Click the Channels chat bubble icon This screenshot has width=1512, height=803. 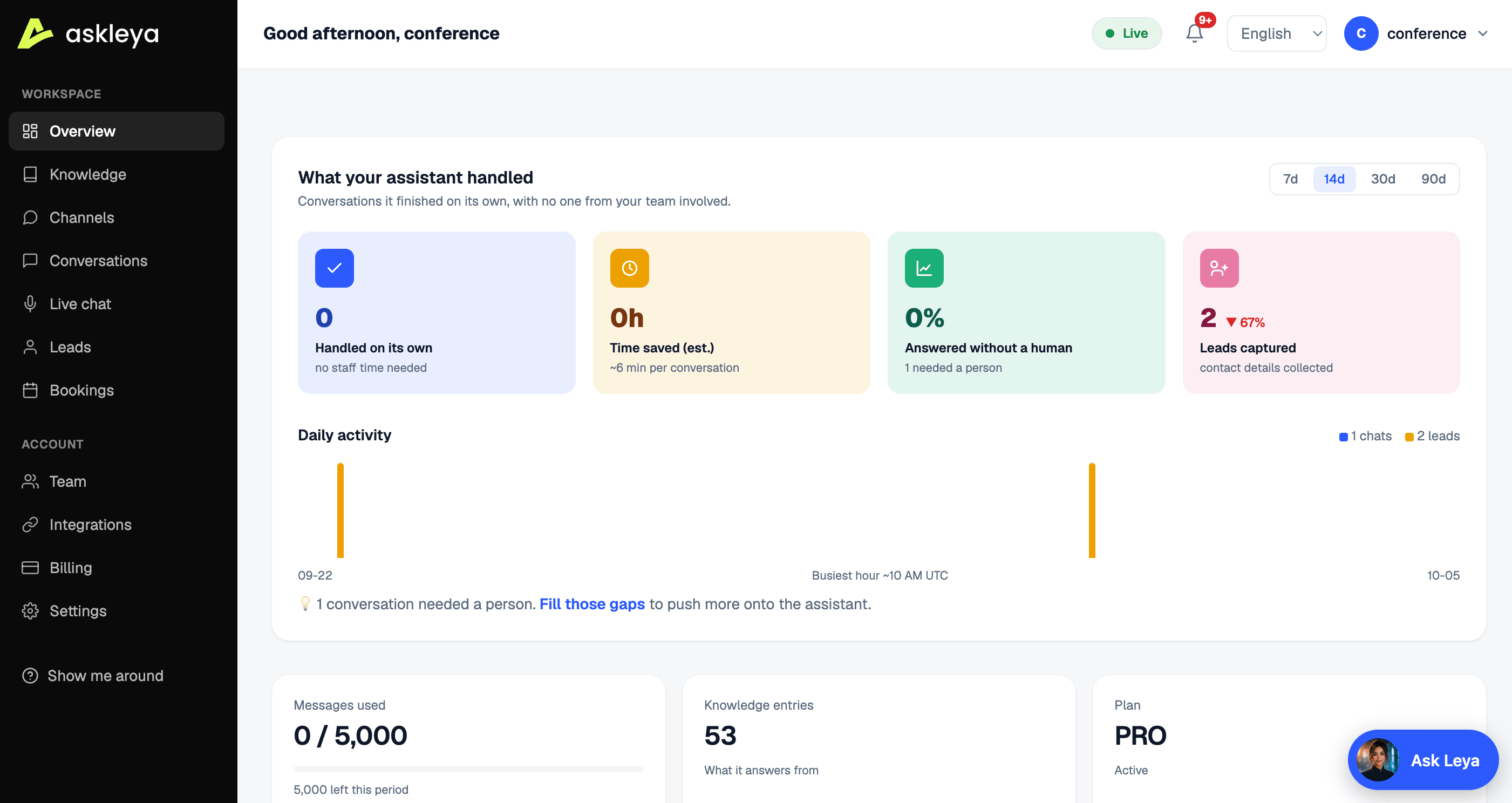pos(30,217)
